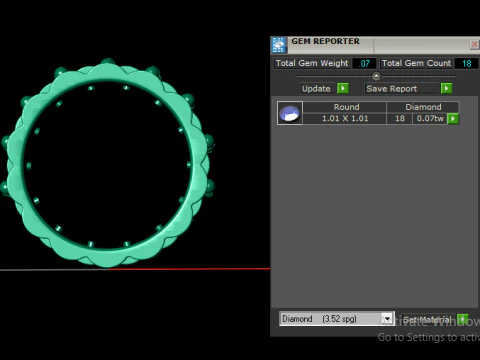480x360 pixels.
Task: Select the round gem thumbnail
Action: tap(290, 113)
